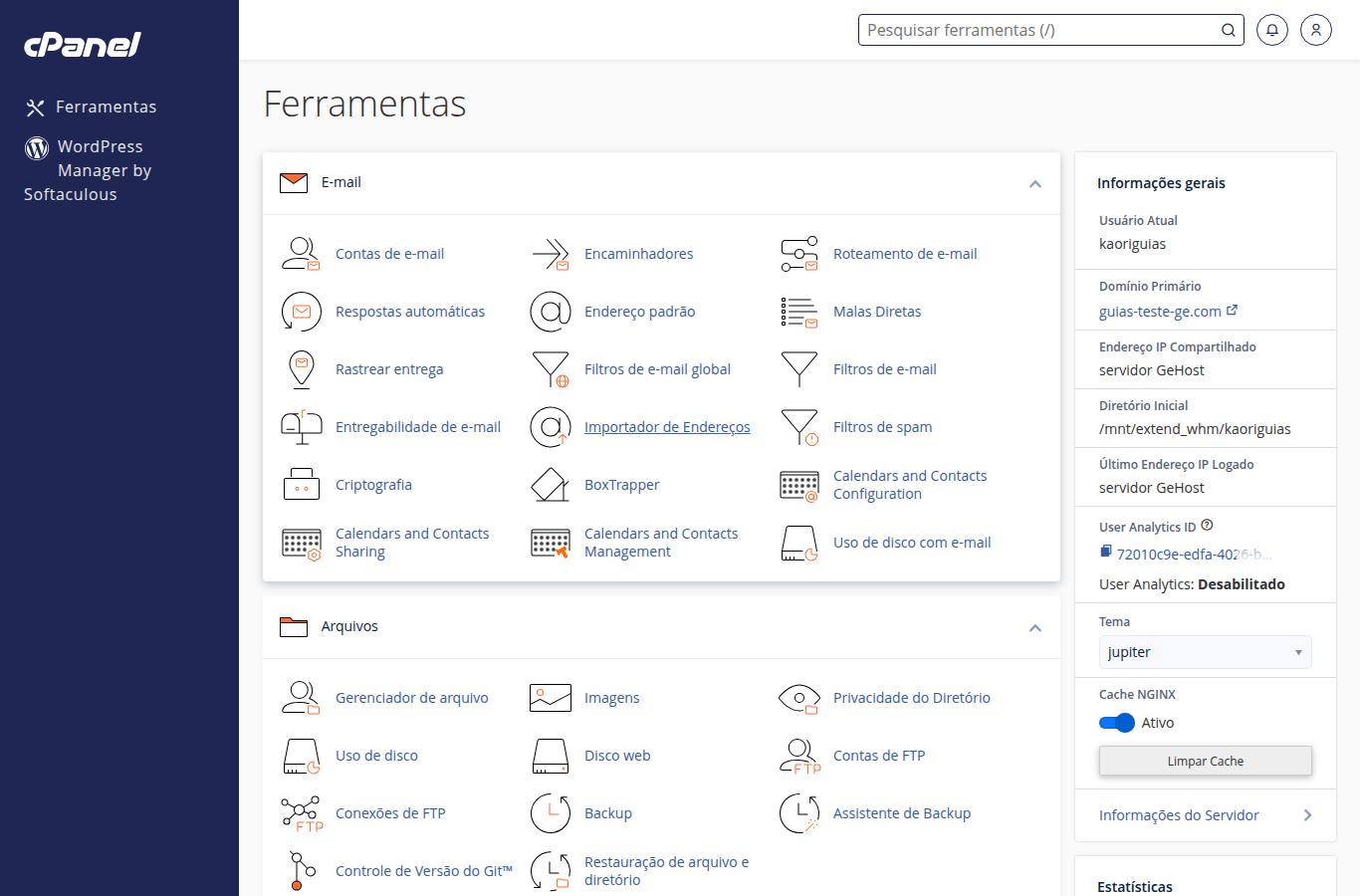Open Entregabilidade de e-mail mailbox icon
This screenshot has height=896, width=1360.
point(301,427)
